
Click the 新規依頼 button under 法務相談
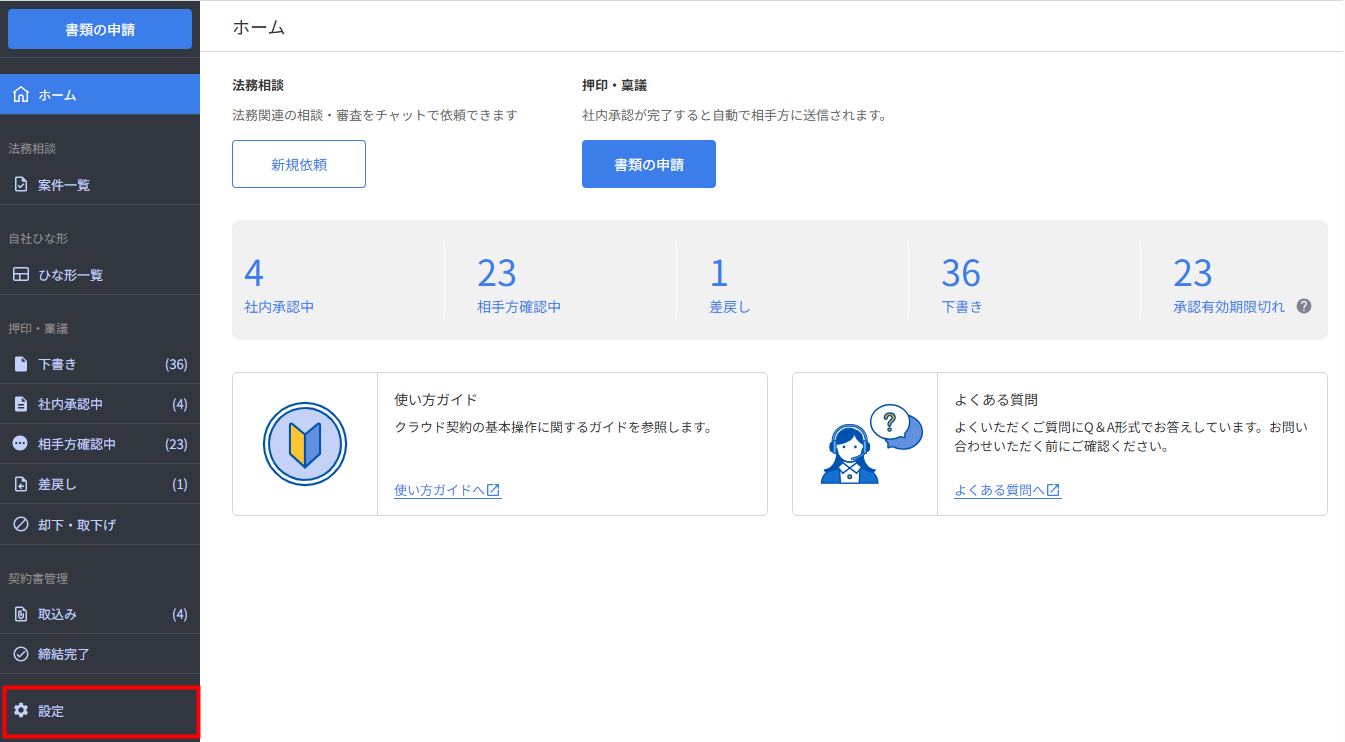298,163
